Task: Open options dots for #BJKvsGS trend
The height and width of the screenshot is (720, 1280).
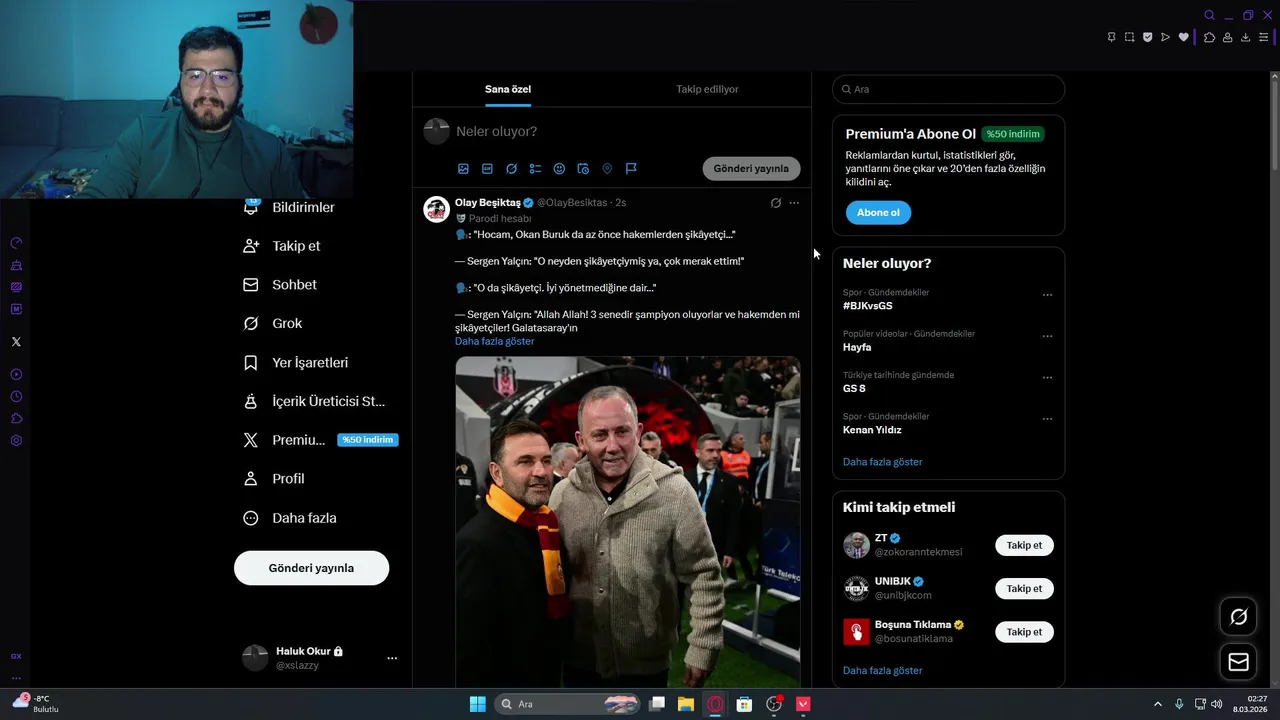Action: click(1047, 295)
